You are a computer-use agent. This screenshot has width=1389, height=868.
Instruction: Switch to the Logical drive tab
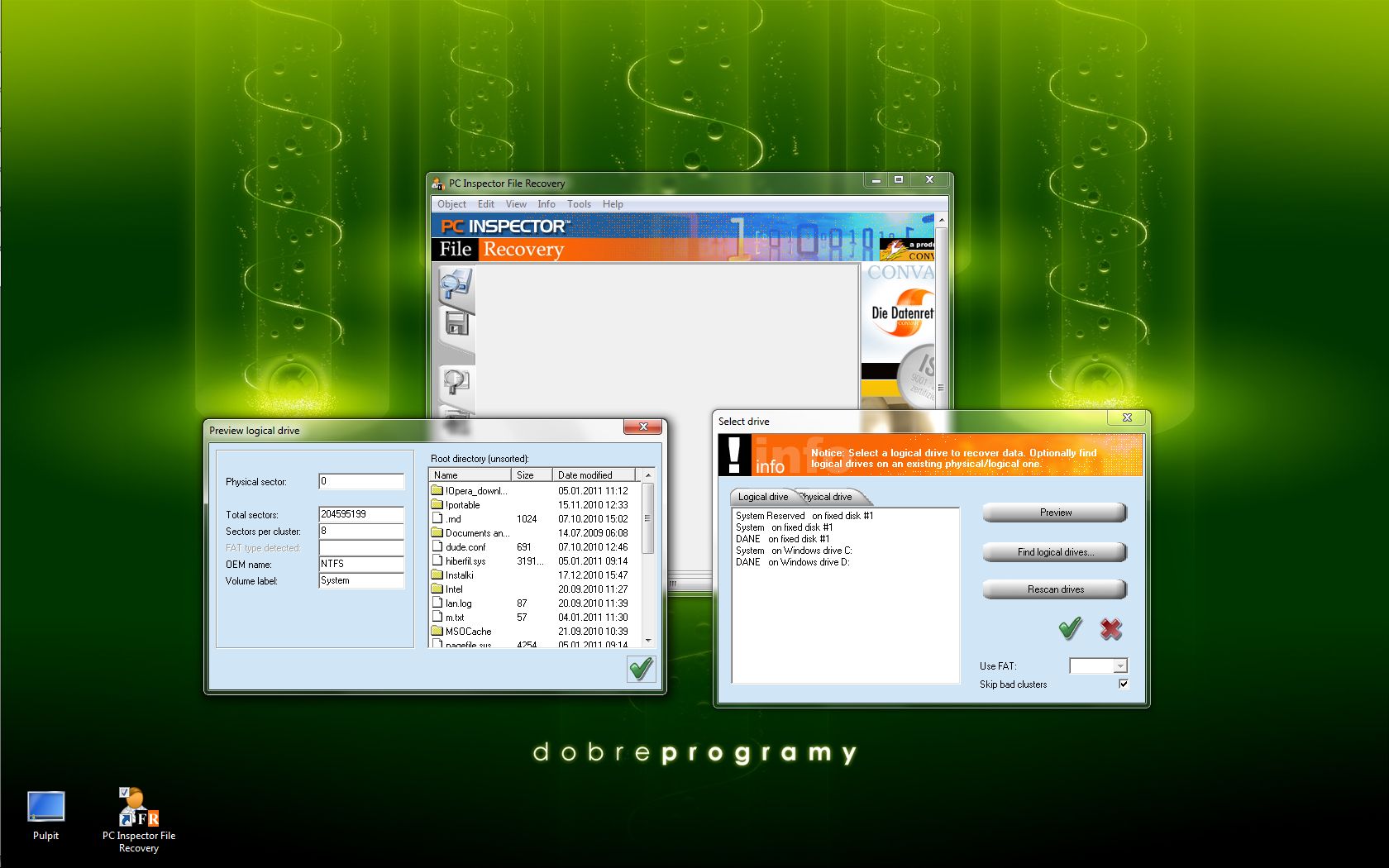pyautogui.click(x=762, y=497)
